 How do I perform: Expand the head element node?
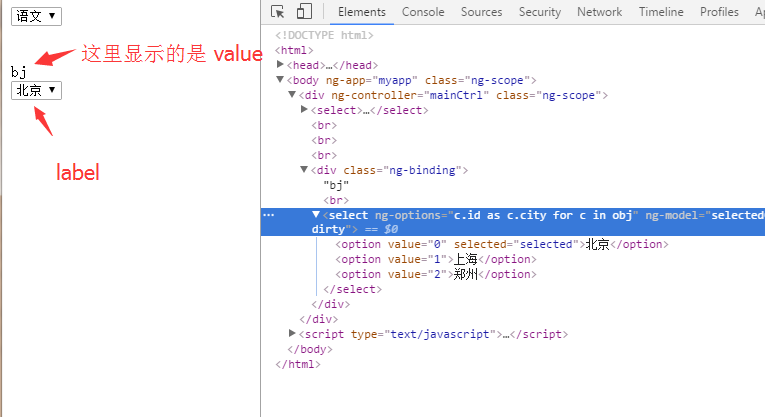[281, 65]
